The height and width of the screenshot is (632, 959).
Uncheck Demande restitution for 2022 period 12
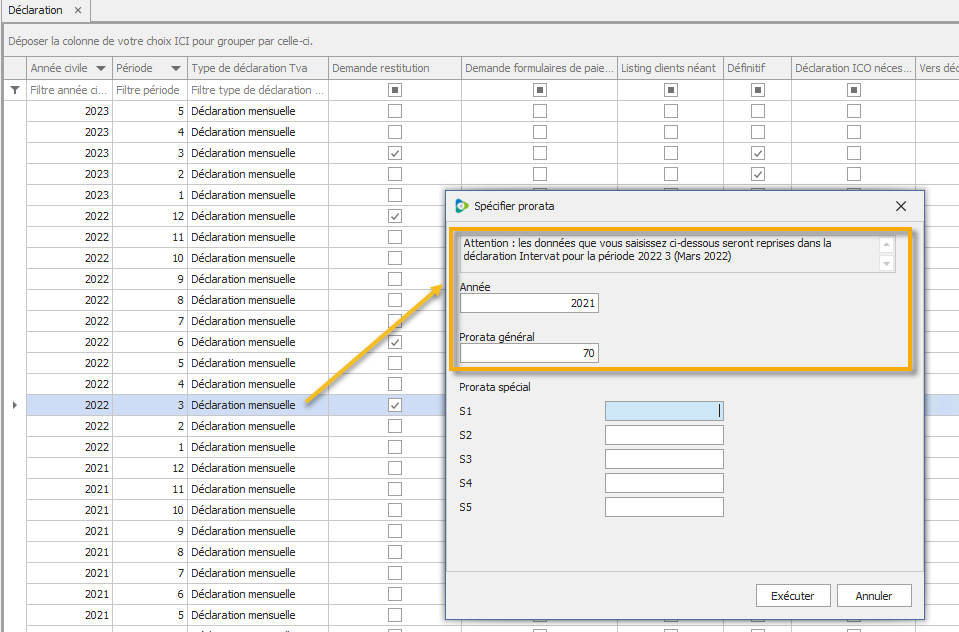click(395, 216)
